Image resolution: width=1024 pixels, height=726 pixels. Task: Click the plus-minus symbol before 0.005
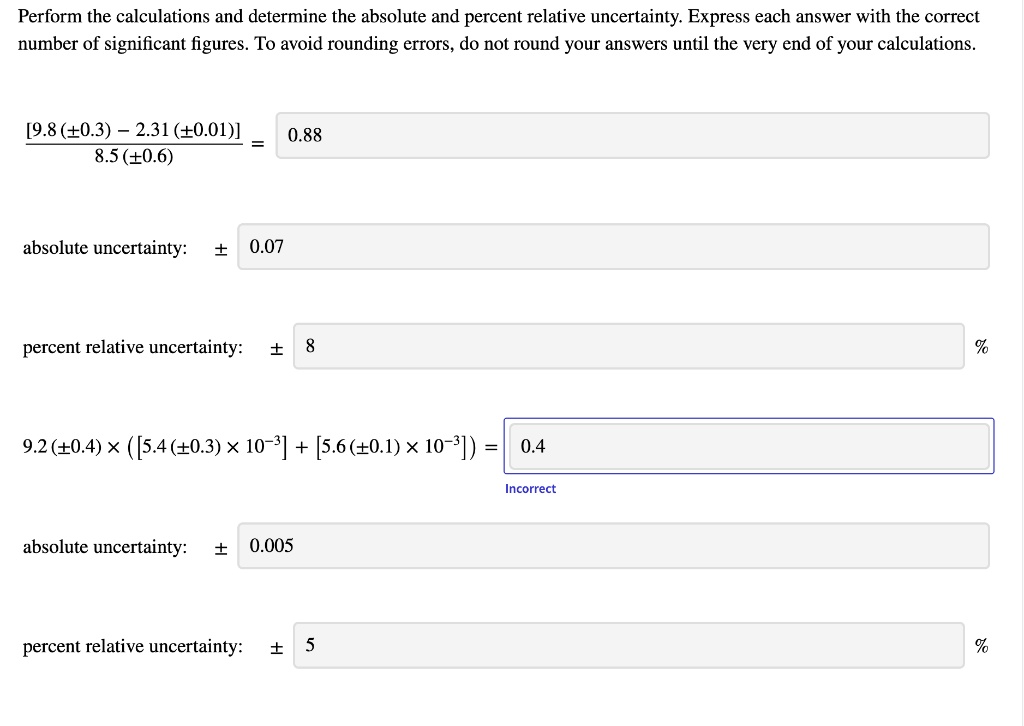point(221,546)
